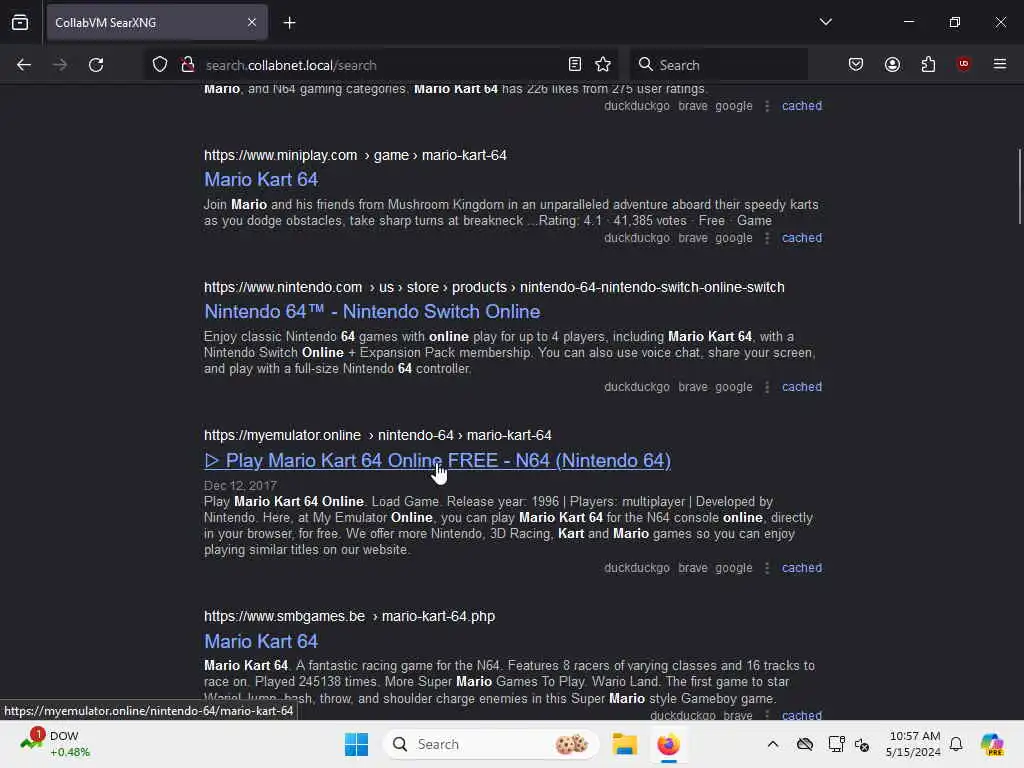Viewport: 1024px width, 768px height.
Task: Open the smbgames Mario Kart 64 result
Action: click(261, 641)
